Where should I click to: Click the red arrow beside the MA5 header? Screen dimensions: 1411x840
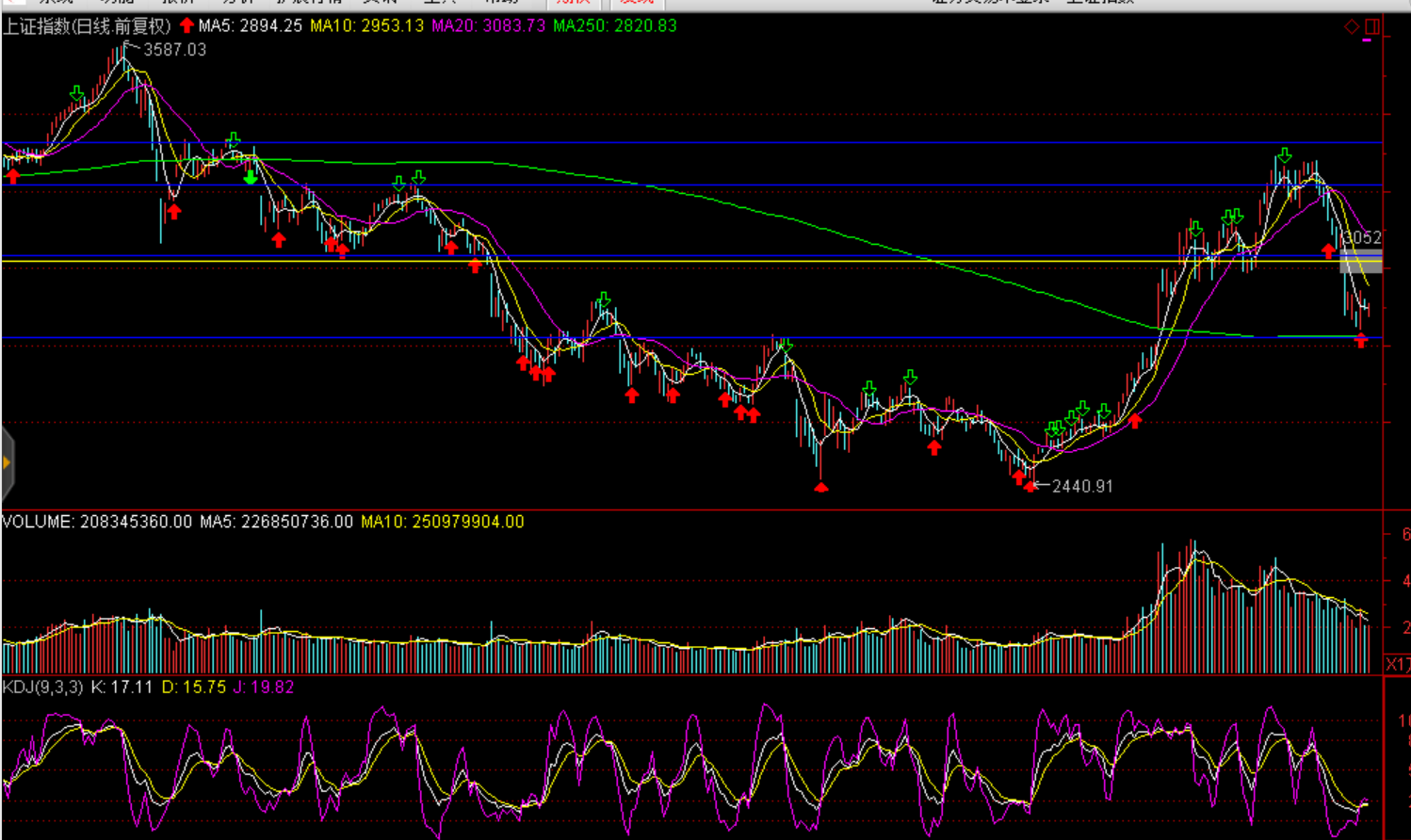click(x=187, y=26)
